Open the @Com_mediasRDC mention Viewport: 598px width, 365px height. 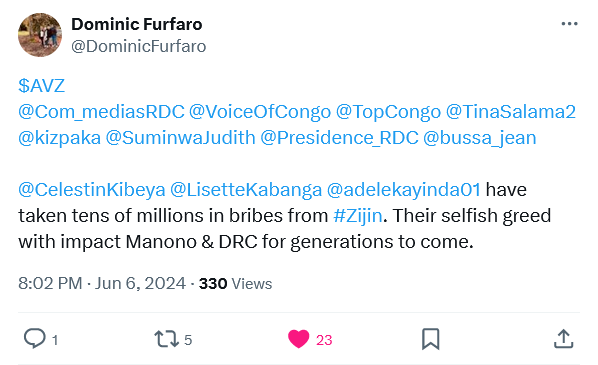coord(101,112)
